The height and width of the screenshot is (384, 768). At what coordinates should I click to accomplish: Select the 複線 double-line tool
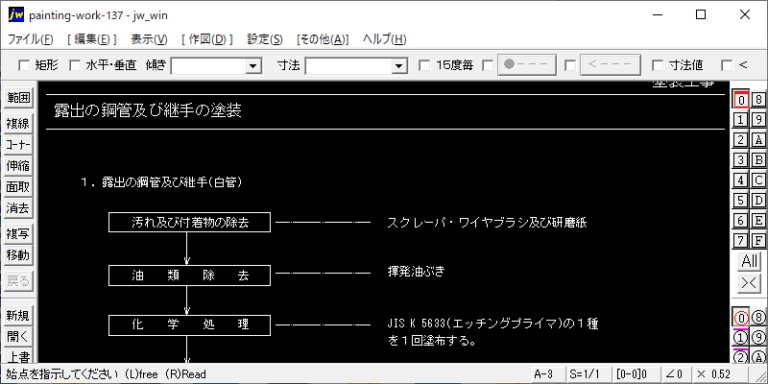coord(18,124)
